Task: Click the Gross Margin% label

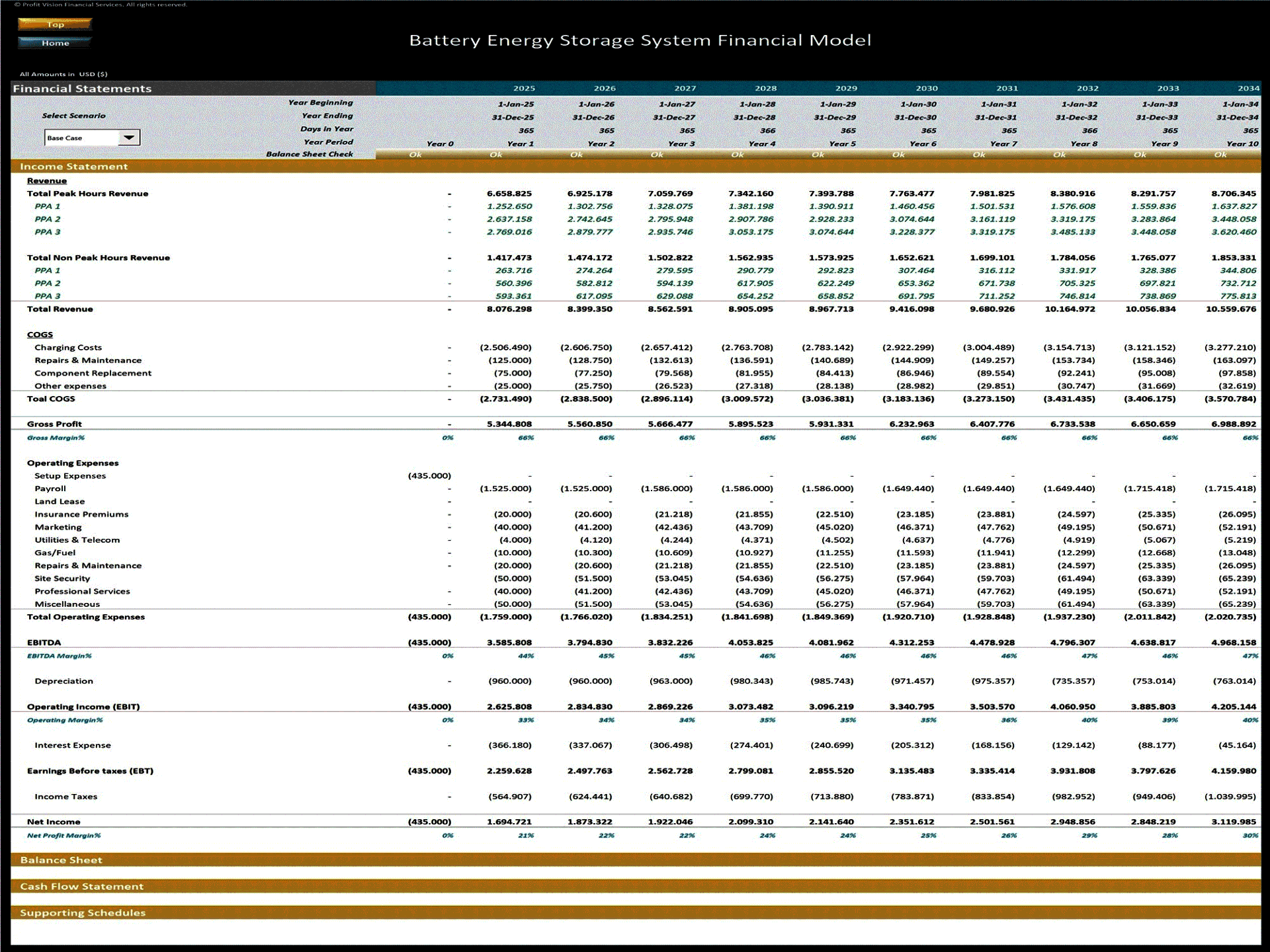Action: coord(56,438)
